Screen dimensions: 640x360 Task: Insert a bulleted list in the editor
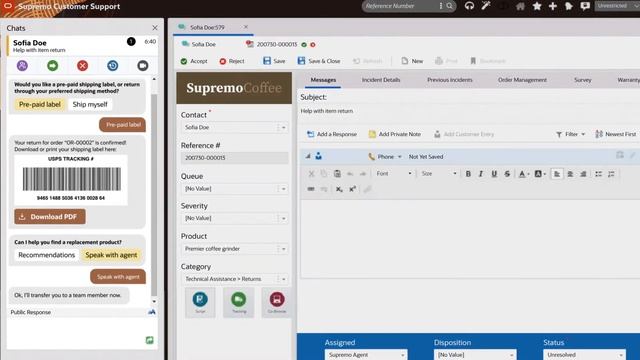[598, 174]
